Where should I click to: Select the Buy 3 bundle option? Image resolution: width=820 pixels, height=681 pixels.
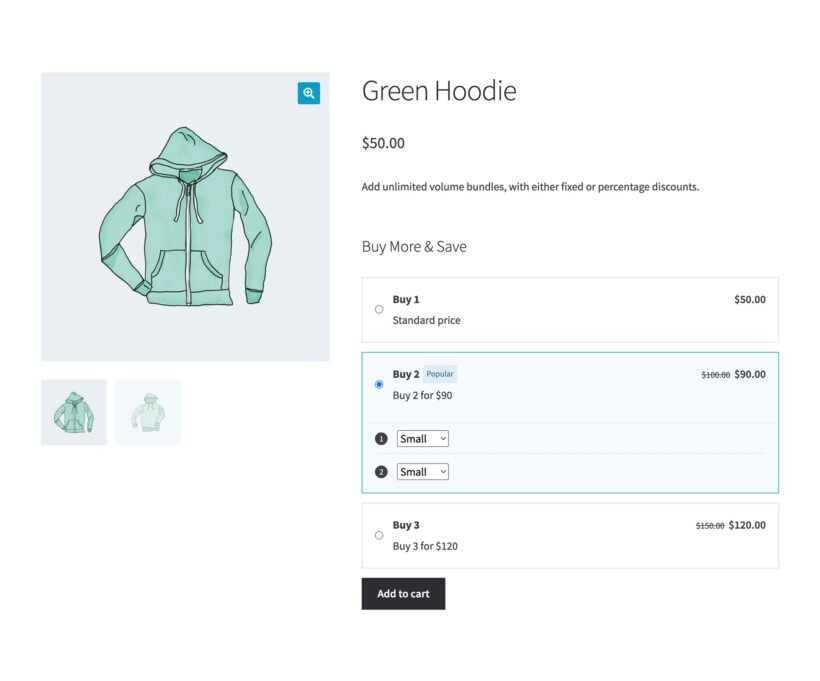(x=379, y=535)
